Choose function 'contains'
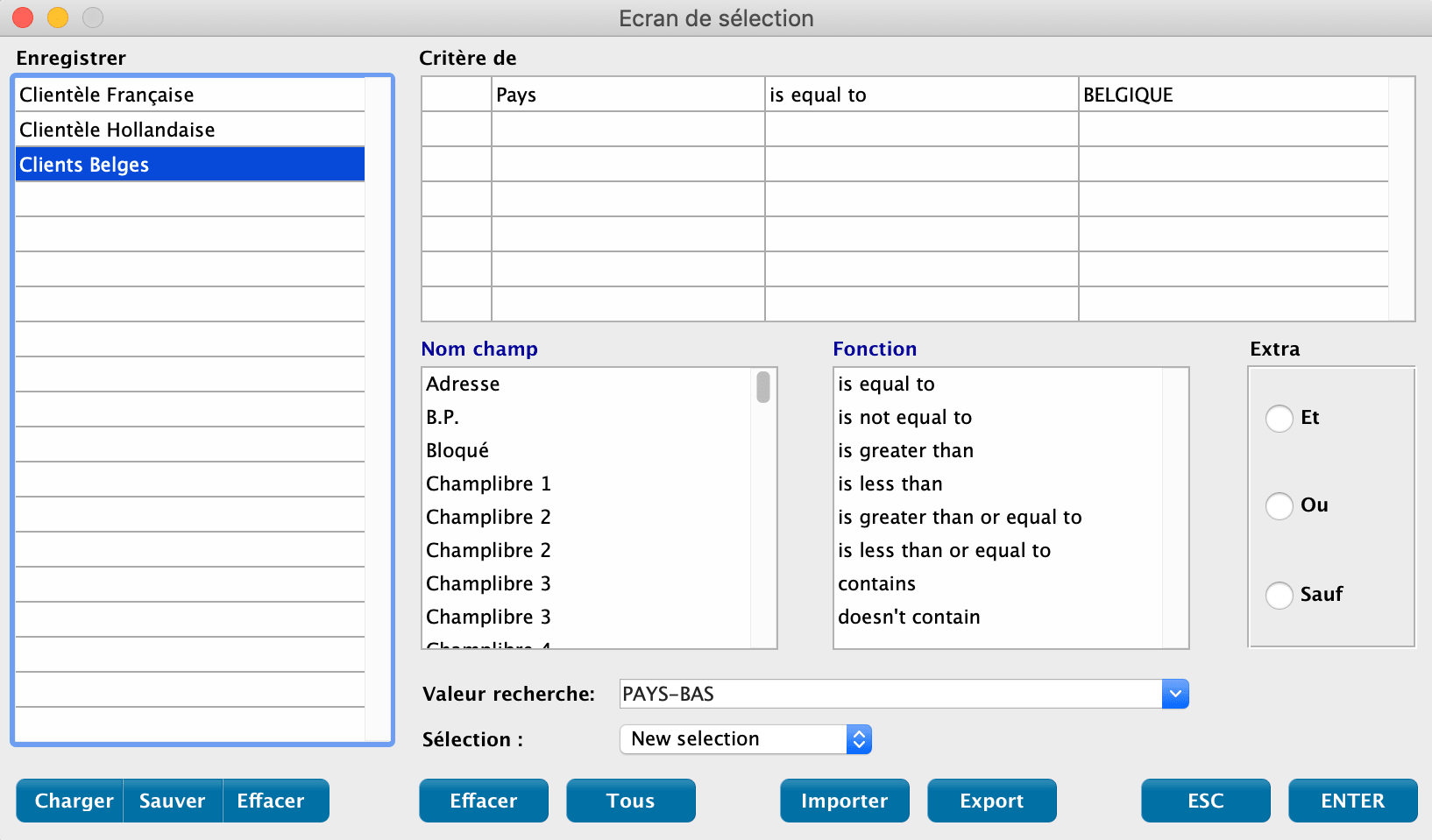This screenshot has height=840, width=1432. coord(998,583)
